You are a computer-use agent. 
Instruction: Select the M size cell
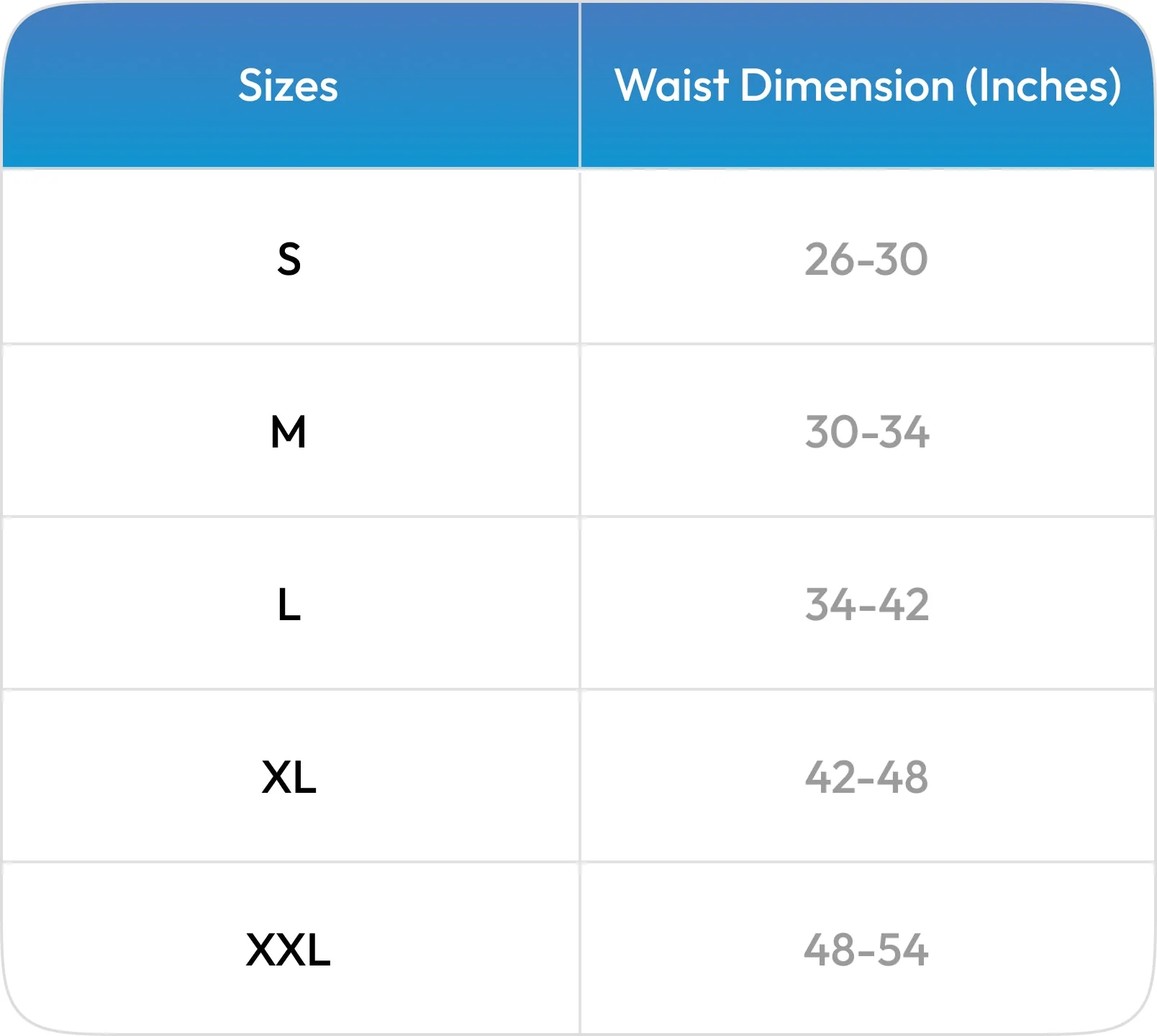(x=289, y=432)
